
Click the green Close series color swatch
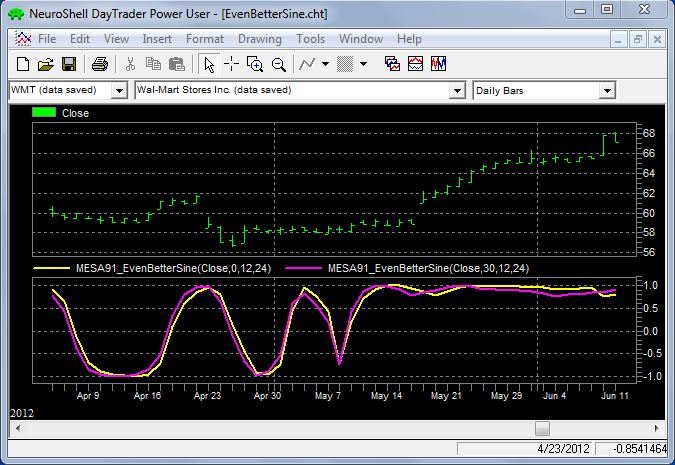tap(44, 112)
